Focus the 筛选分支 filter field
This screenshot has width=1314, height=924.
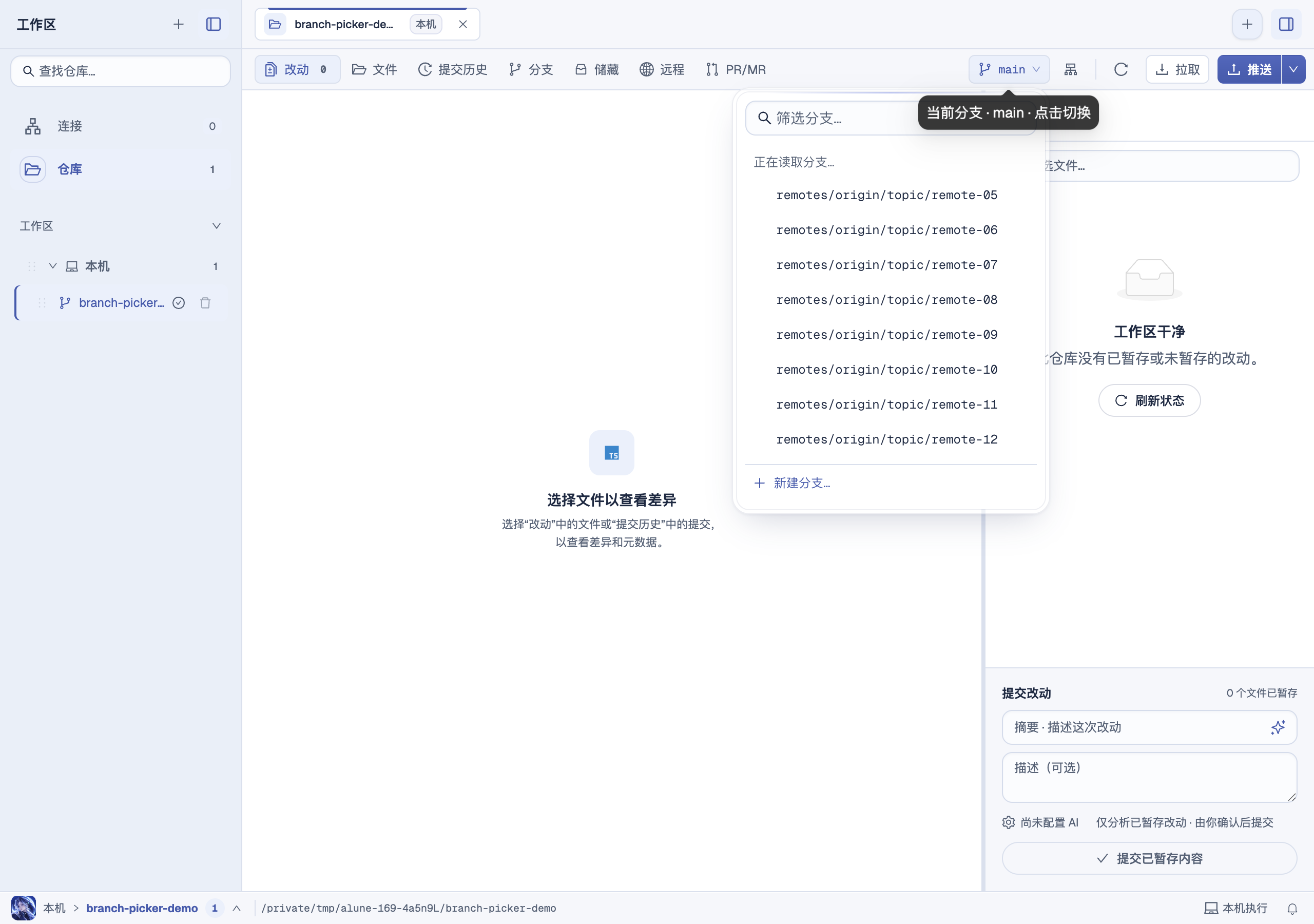pos(890,118)
